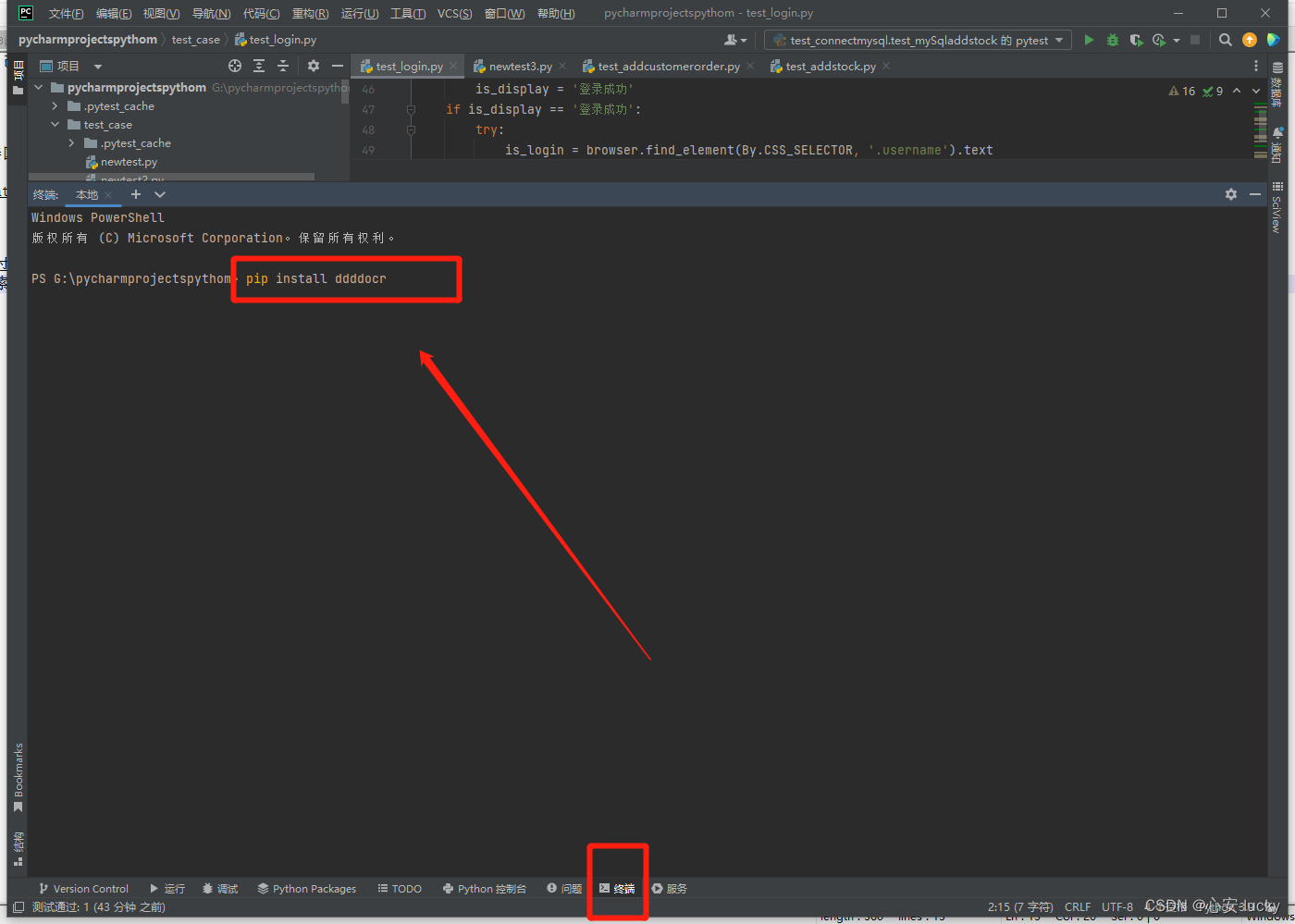Open the 文件(F) menu
This screenshot has width=1295, height=924.
pos(65,13)
